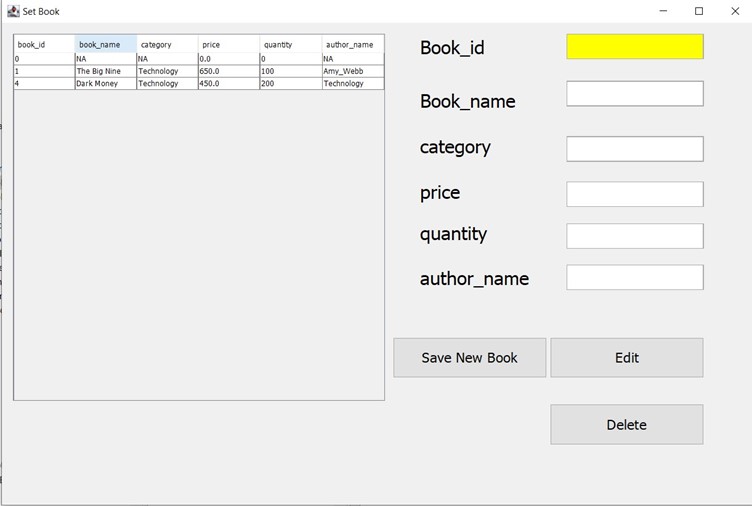This screenshot has width=752, height=506.
Task: Click the category column header in table
Action: (167, 44)
